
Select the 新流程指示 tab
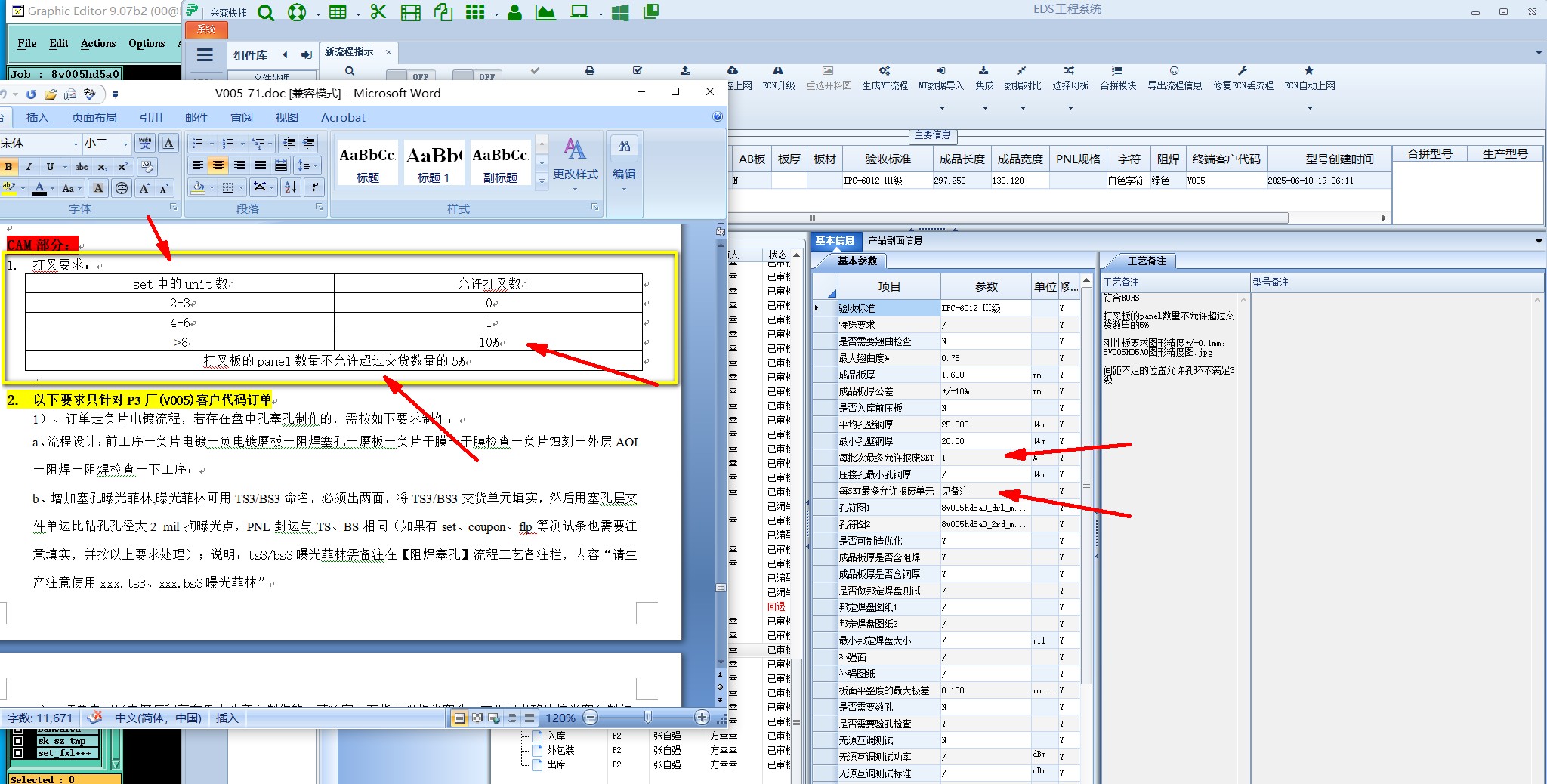click(x=349, y=51)
